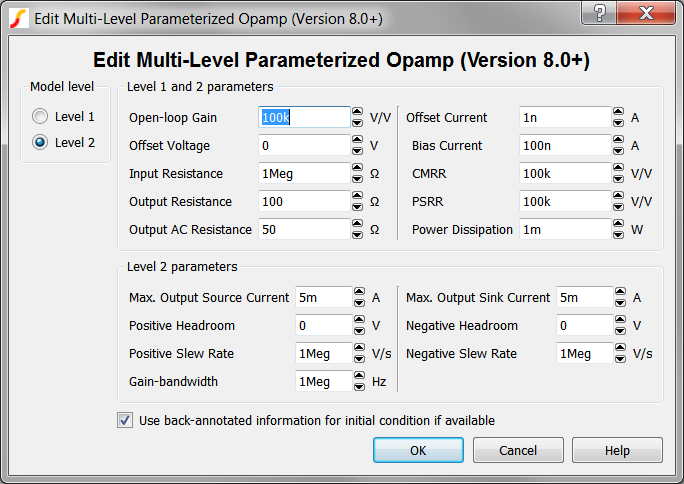684x484 pixels.
Task: Click the Offset Voltage spinner arrows
Action: (x=358, y=145)
